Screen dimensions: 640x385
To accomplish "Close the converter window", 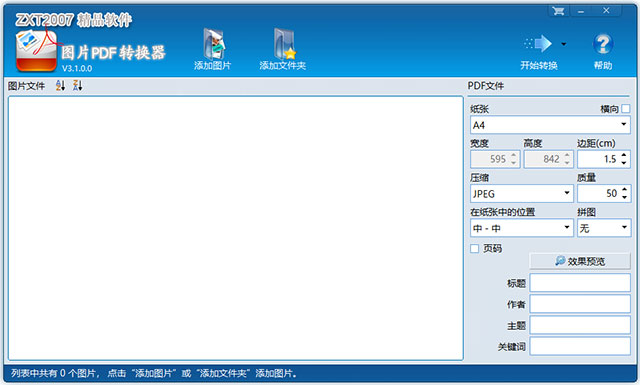I will tap(606, 11).
